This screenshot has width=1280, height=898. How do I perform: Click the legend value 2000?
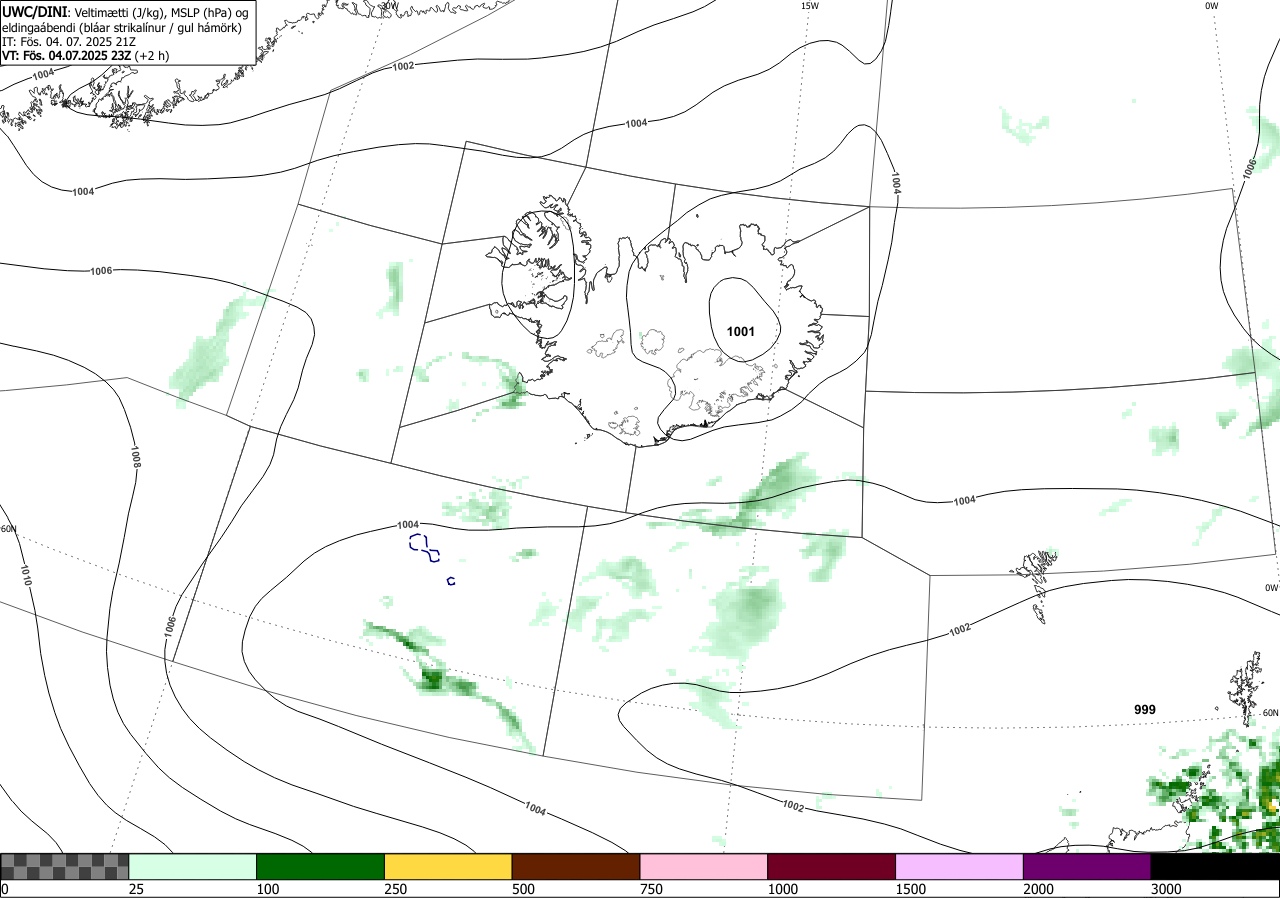[1039, 889]
